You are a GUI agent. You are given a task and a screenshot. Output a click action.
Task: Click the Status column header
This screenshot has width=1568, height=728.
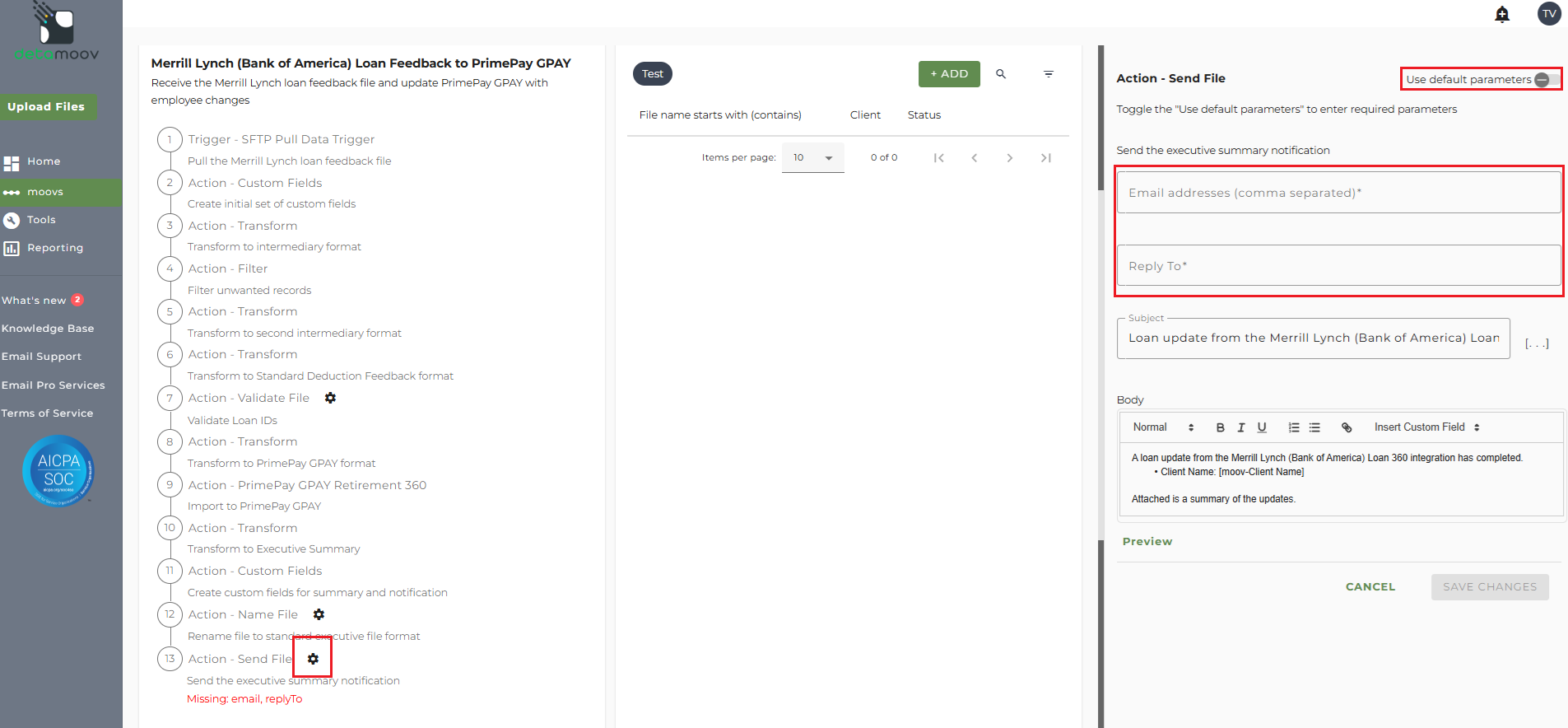click(x=924, y=115)
